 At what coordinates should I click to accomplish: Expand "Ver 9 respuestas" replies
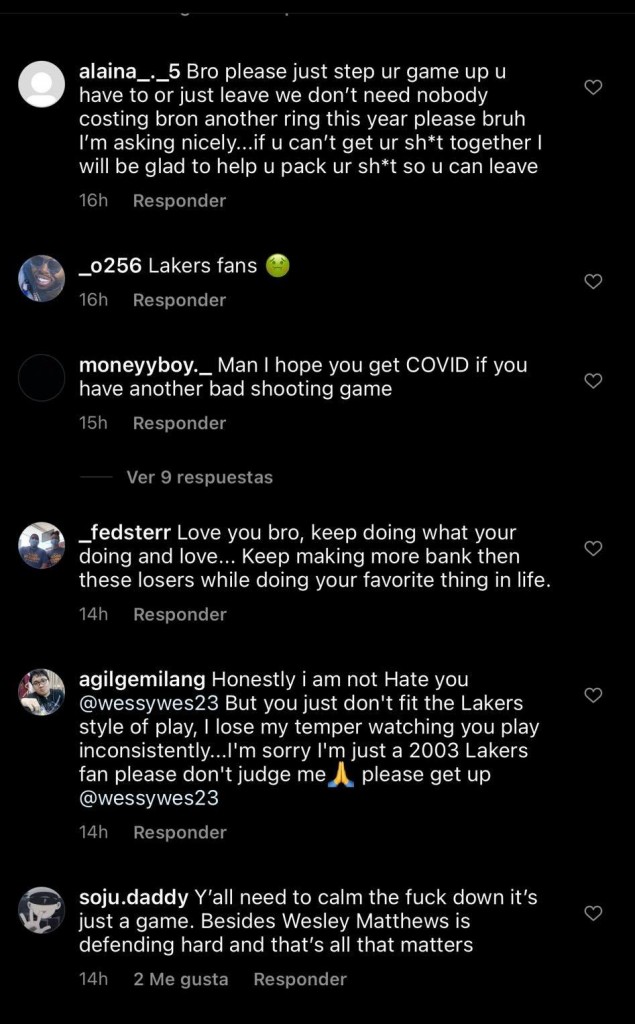click(x=199, y=478)
